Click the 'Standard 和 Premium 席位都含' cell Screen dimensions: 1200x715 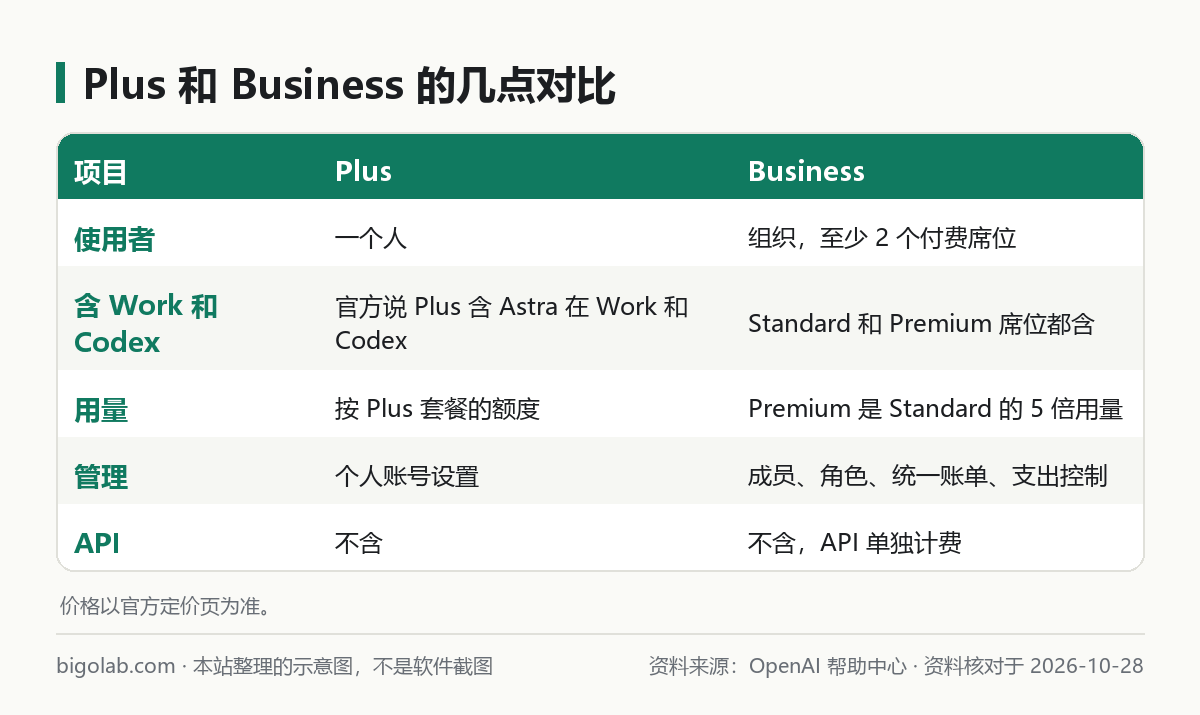[x=921, y=324]
